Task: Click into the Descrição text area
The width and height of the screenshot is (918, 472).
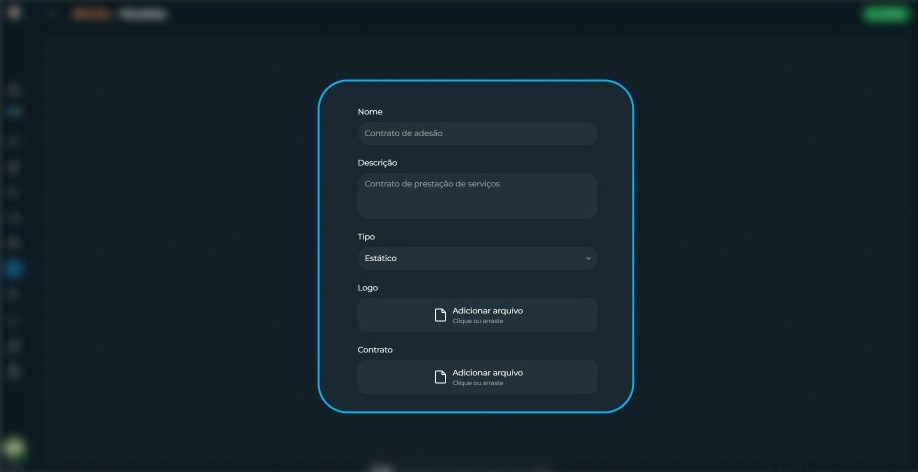Action: pyautogui.click(x=477, y=196)
